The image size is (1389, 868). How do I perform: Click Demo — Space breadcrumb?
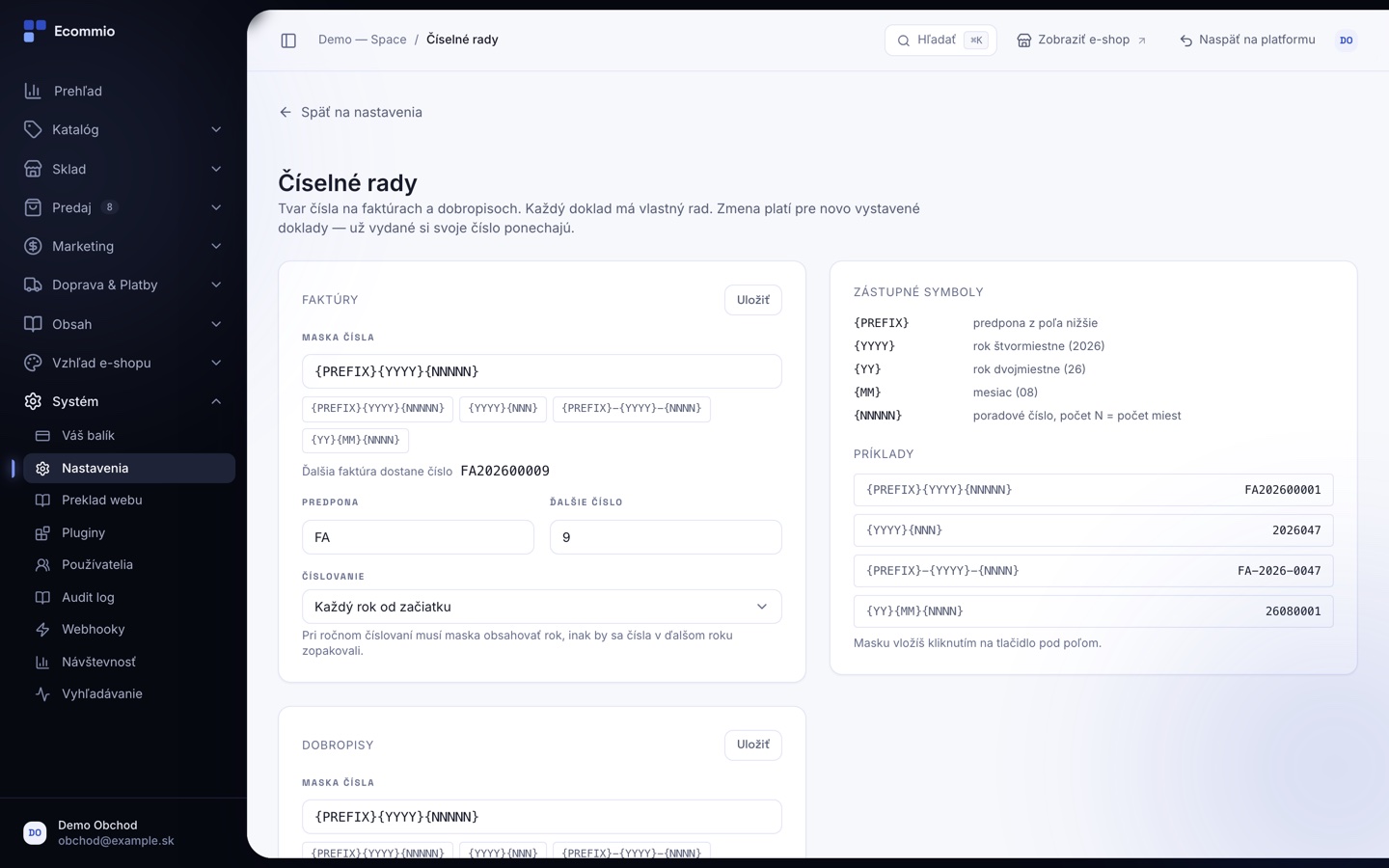tap(363, 41)
